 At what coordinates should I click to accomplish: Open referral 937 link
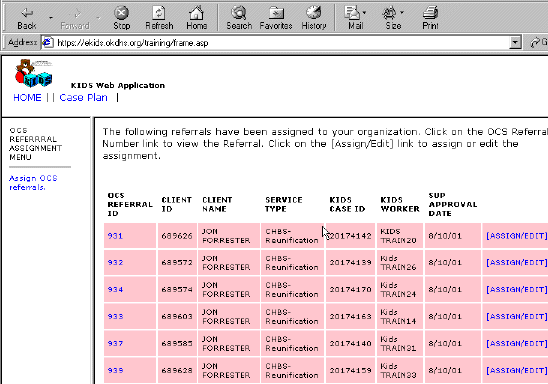tap(115, 343)
